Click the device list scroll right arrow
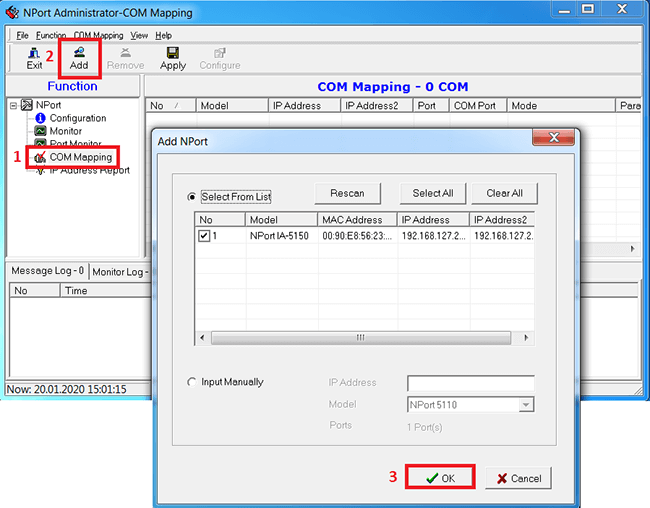 point(526,338)
